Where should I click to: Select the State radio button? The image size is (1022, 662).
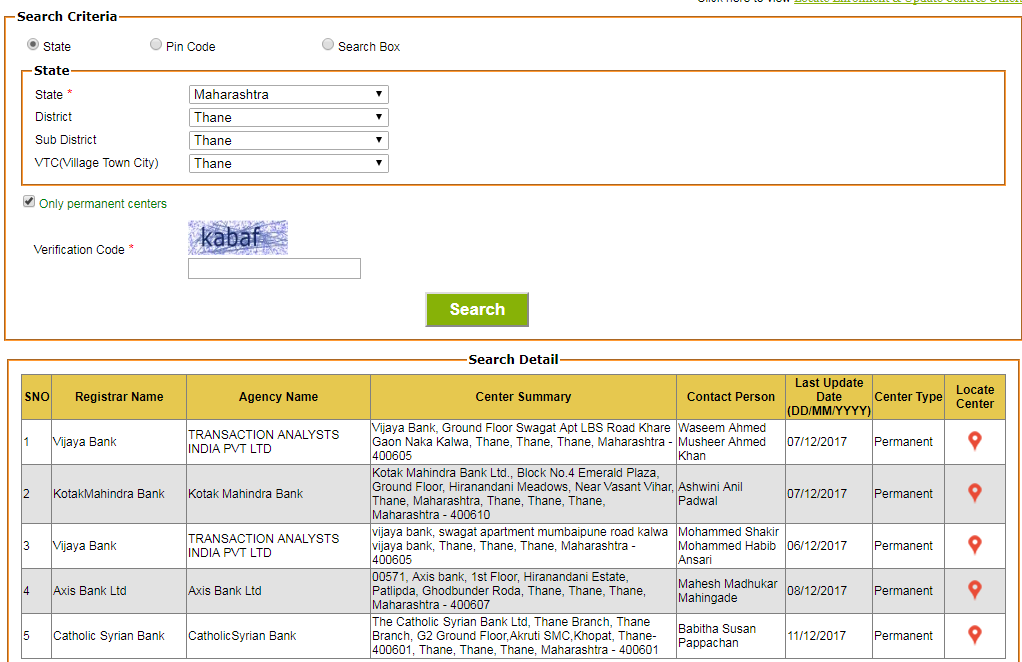[30, 44]
